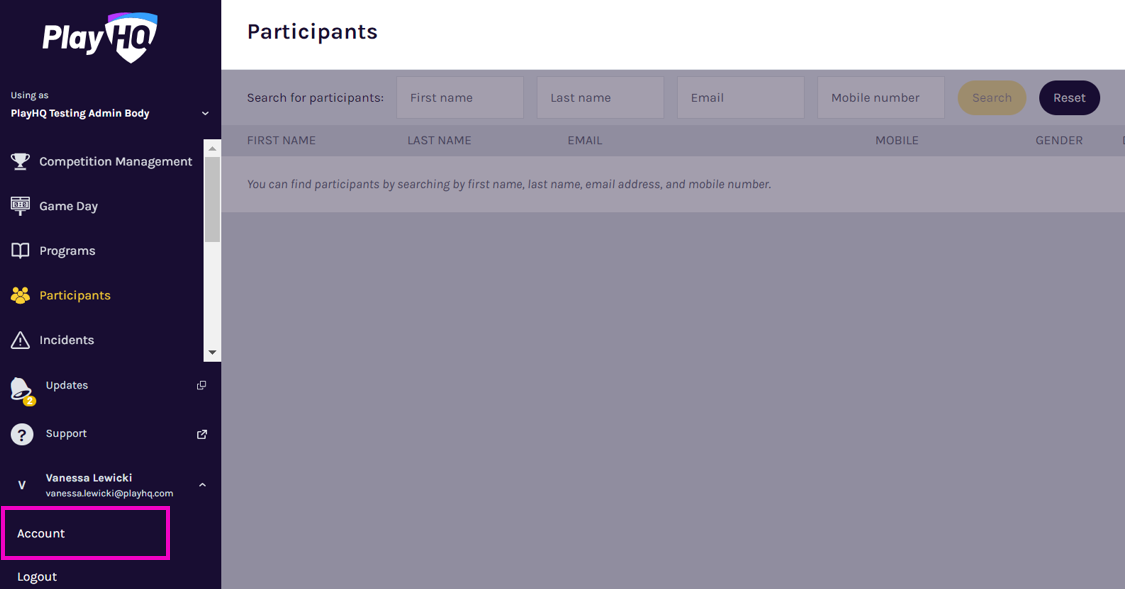Select Account in the user menu
Image resolution: width=1125 pixels, height=589 pixels.
pyautogui.click(x=41, y=533)
